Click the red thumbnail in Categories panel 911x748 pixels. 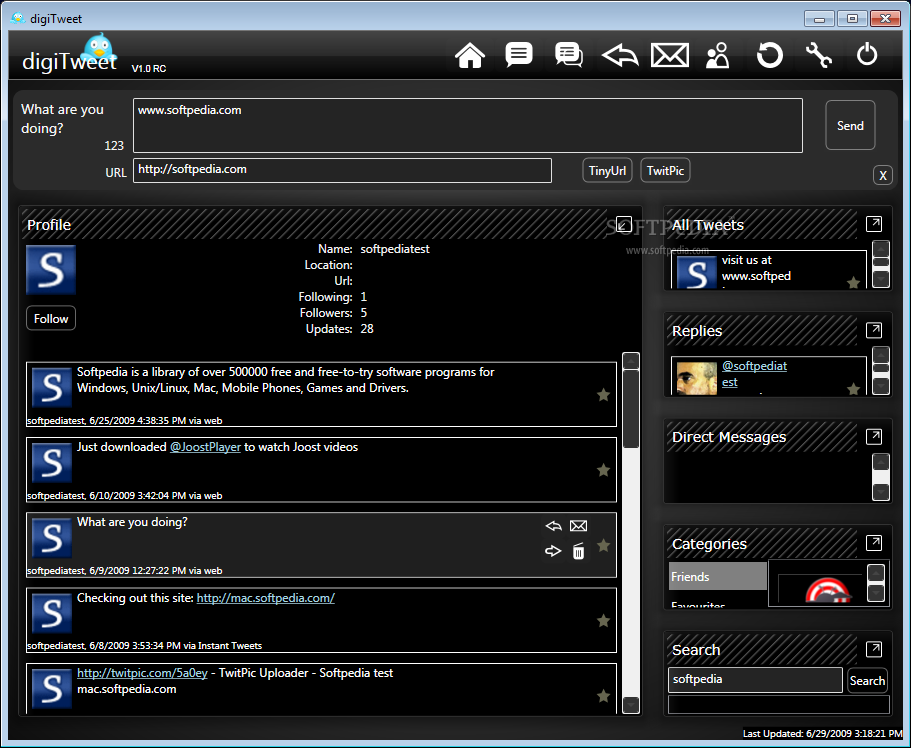tap(827, 590)
